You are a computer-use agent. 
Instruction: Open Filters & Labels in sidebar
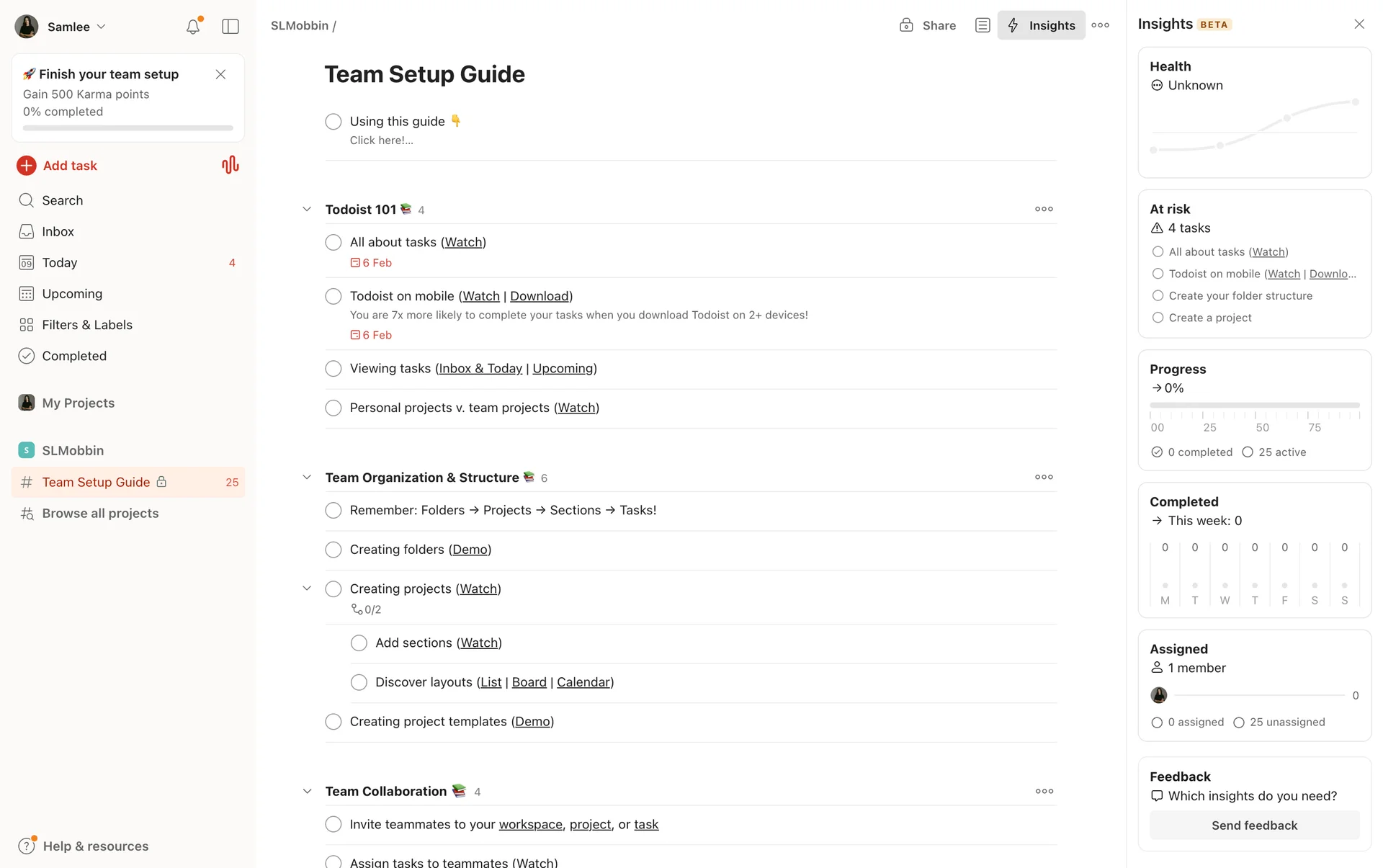(87, 325)
